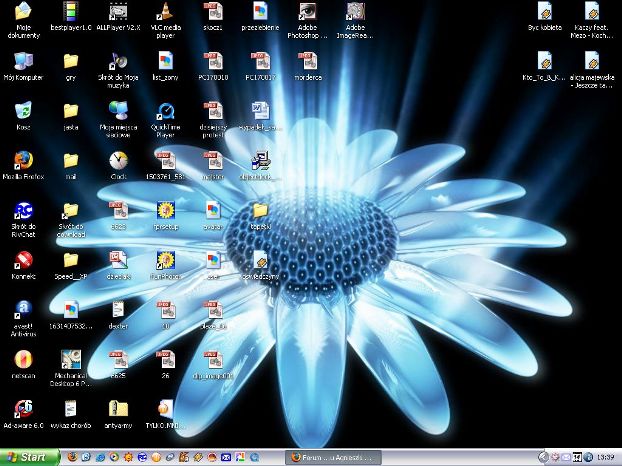Click the Firefox icon in Quick Launch
The width and height of the screenshot is (622, 466).
72,457
